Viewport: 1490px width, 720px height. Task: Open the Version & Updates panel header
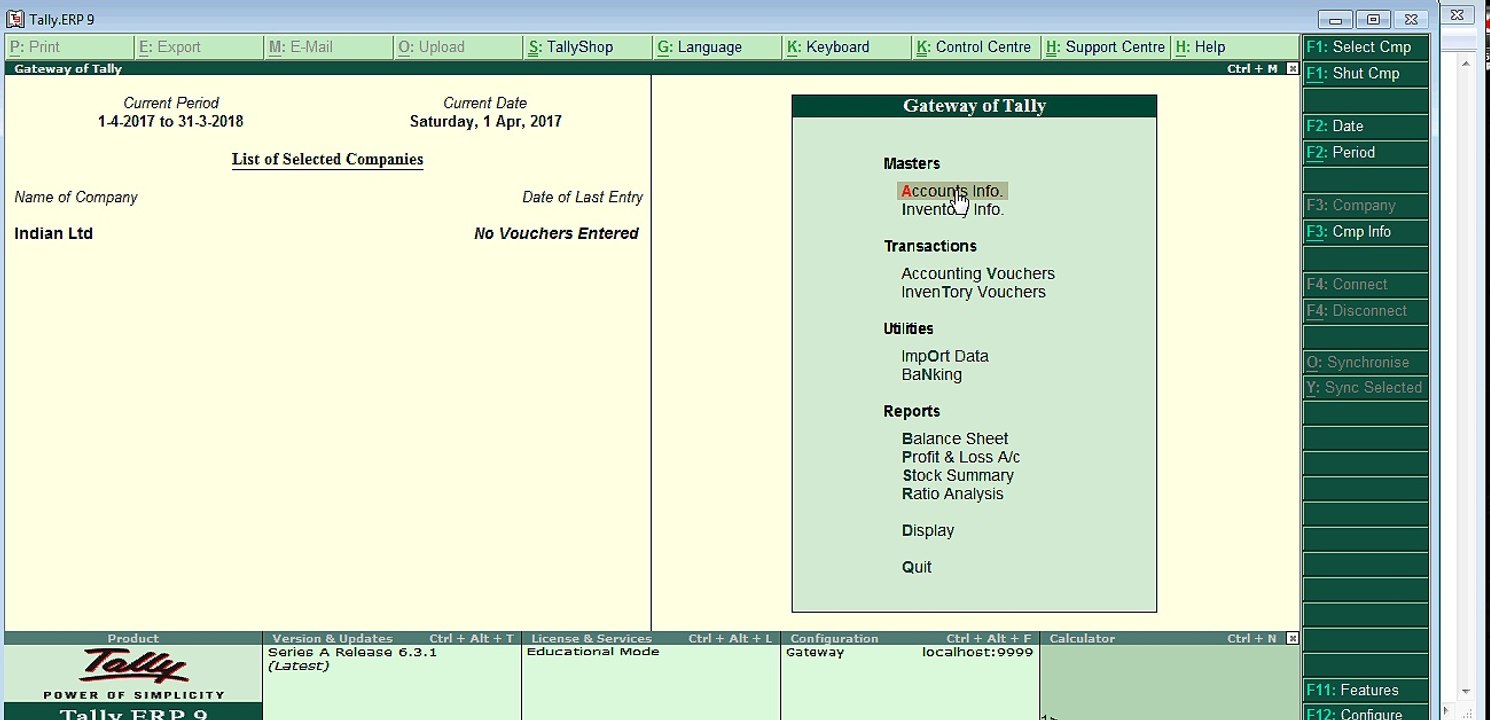click(x=392, y=638)
